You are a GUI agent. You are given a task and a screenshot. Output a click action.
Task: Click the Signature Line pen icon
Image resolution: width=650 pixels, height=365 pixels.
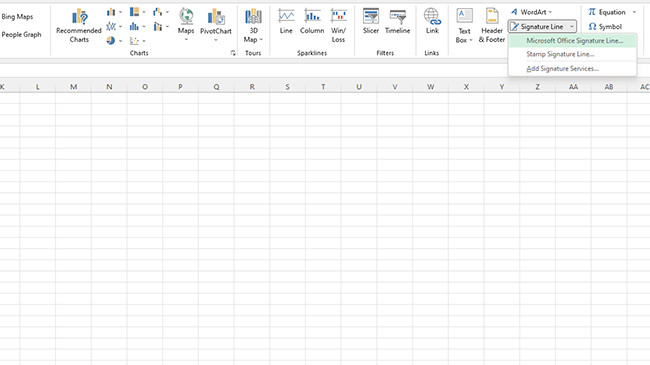pyautogui.click(x=514, y=27)
